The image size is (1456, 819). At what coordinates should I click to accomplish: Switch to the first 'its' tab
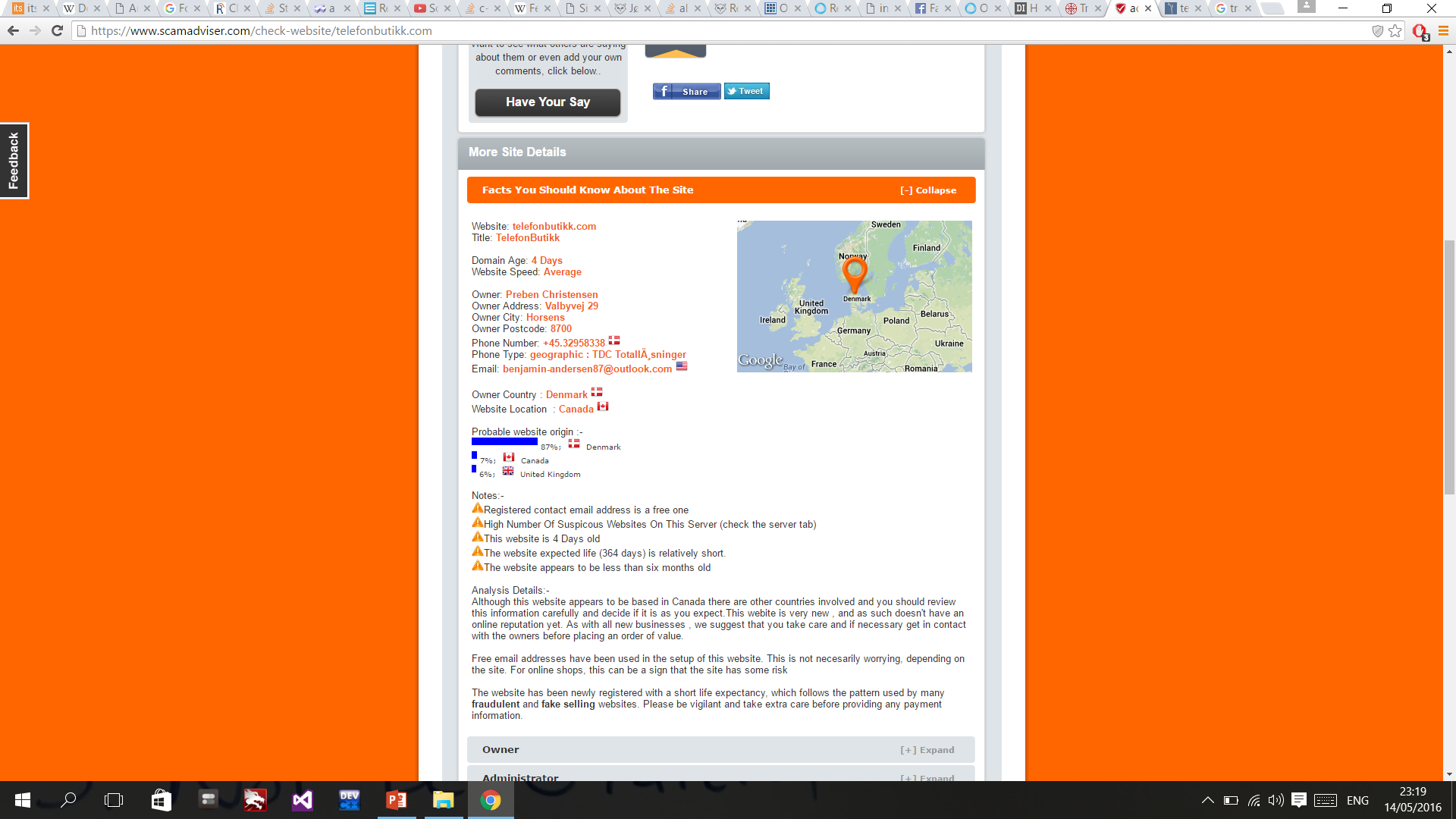(x=28, y=8)
